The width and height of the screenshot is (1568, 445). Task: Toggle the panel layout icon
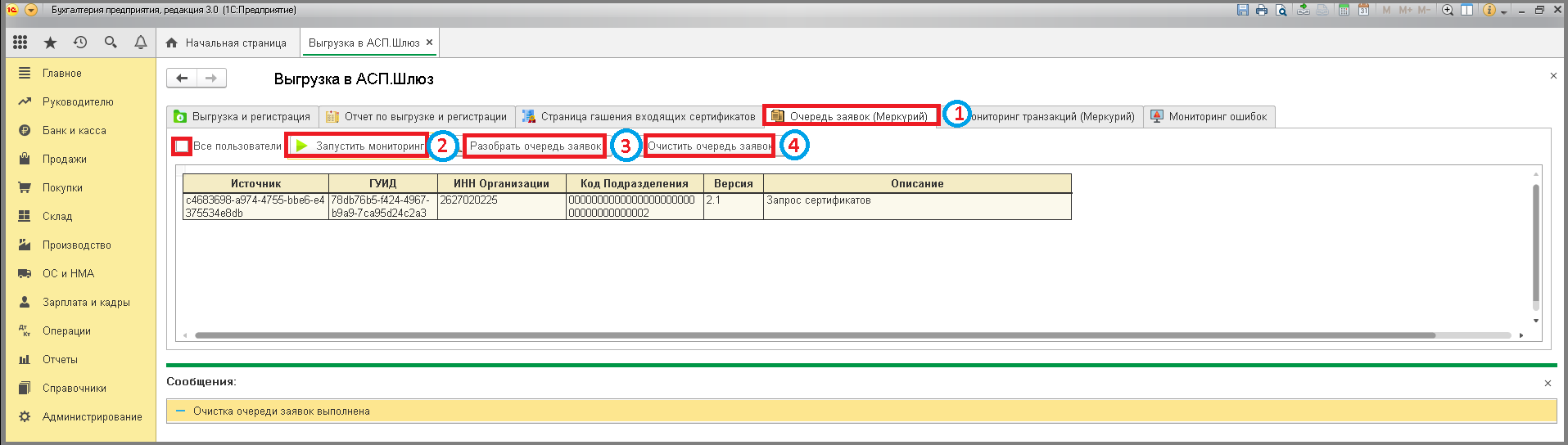pyautogui.click(x=1467, y=10)
